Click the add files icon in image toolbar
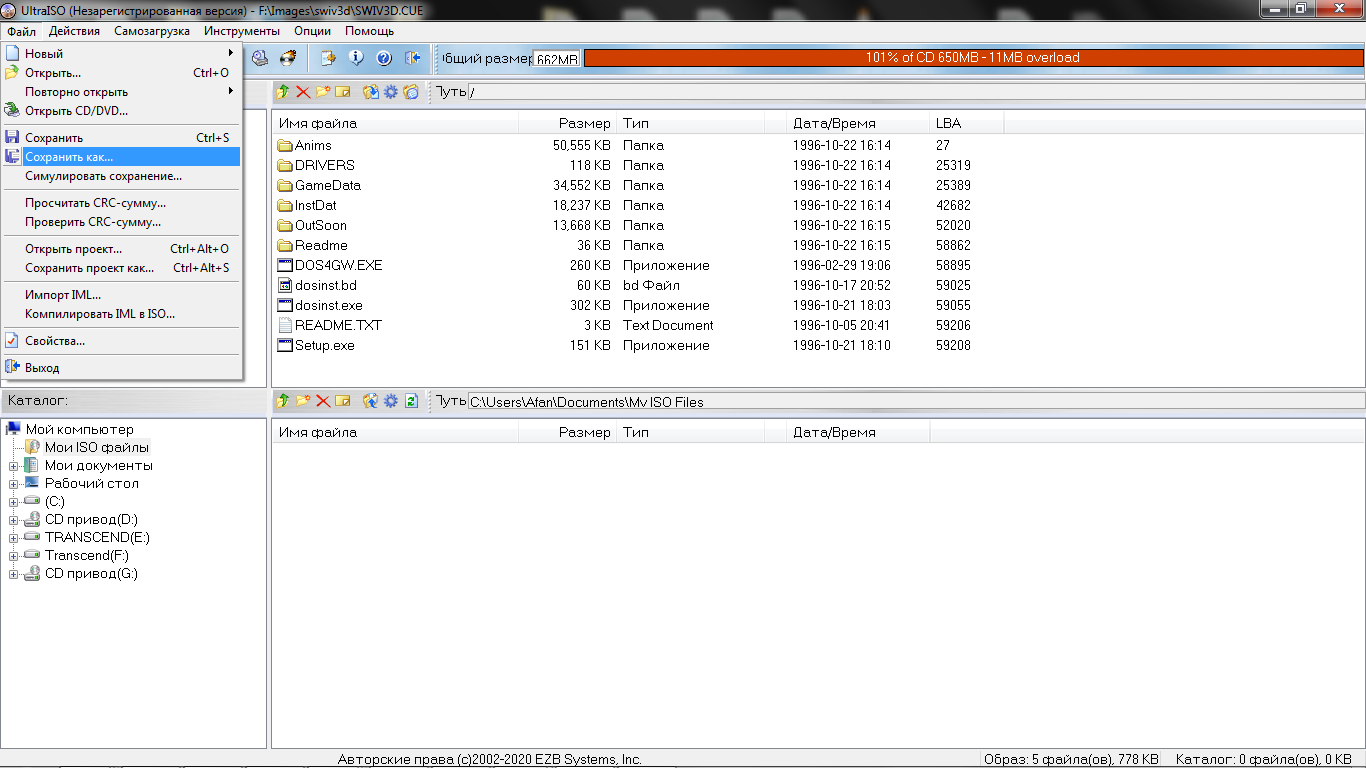The width and height of the screenshot is (1366, 768). click(371, 92)
